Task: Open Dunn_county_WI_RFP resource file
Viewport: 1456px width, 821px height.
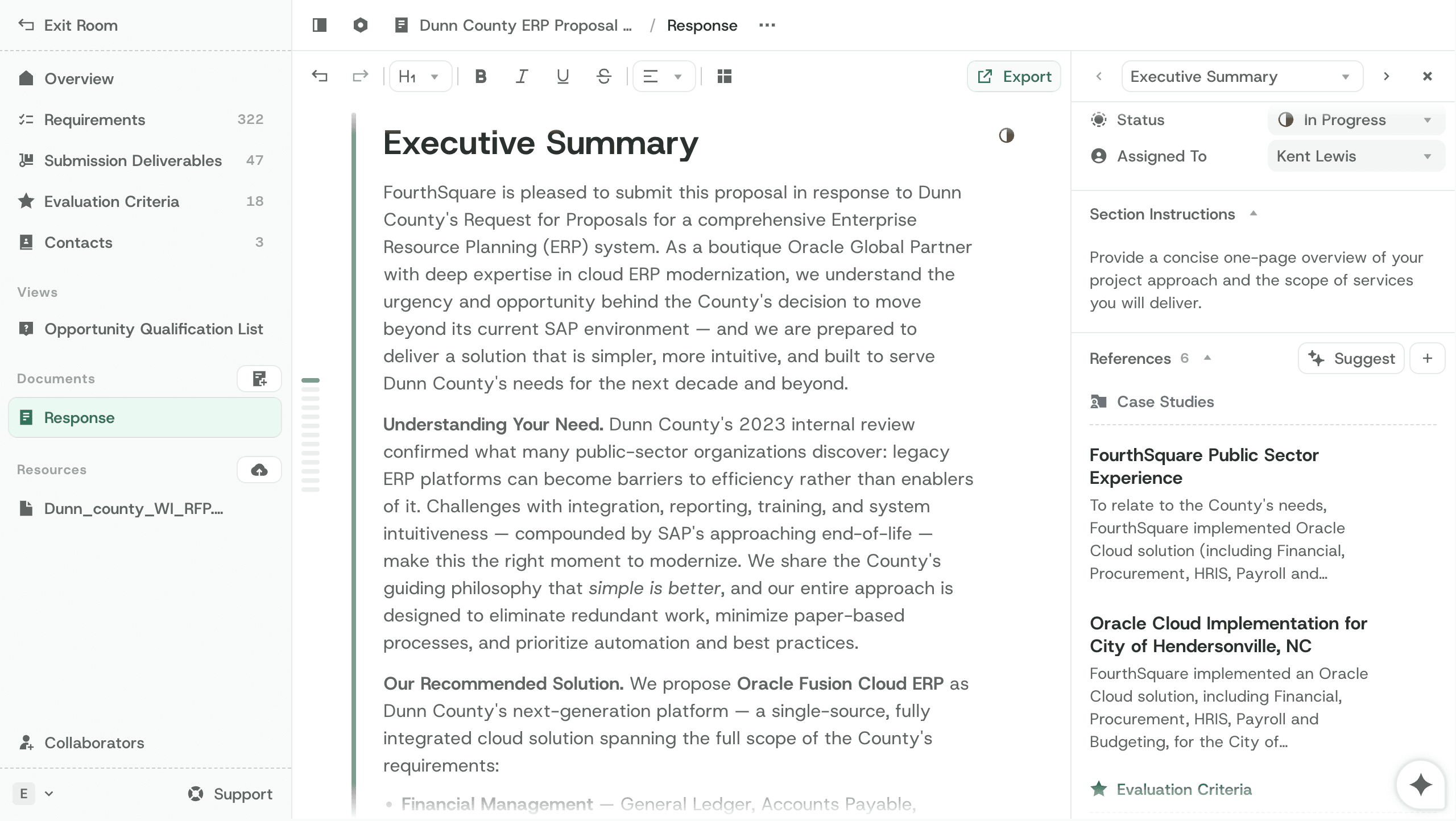Action: (133, 508)
